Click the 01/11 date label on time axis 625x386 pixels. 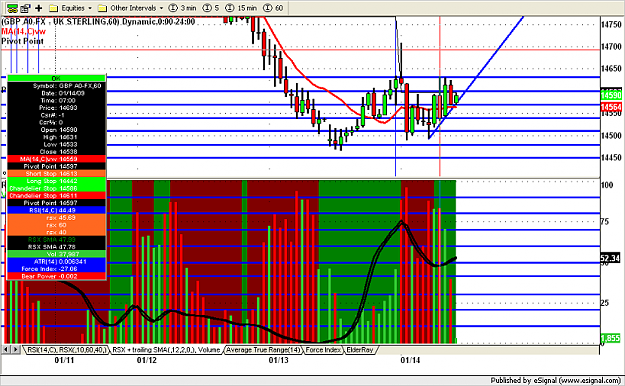coord(64,360)
